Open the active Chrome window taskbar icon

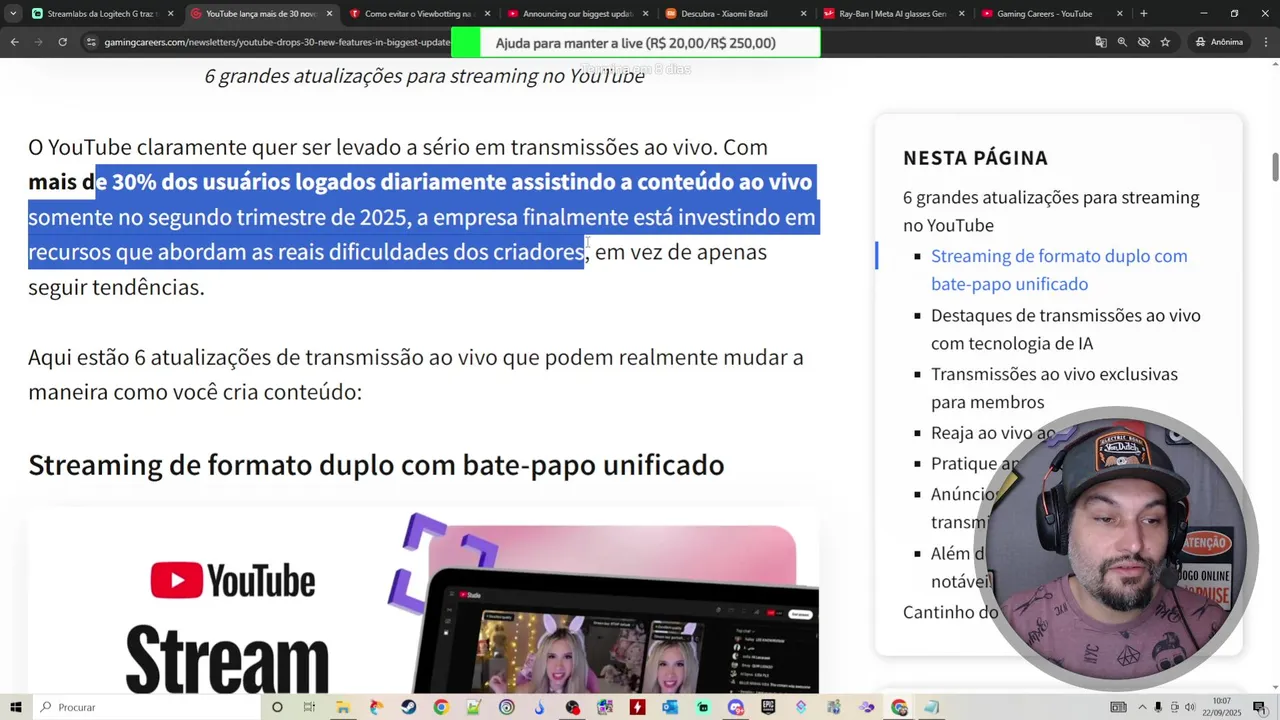[900, 707]
